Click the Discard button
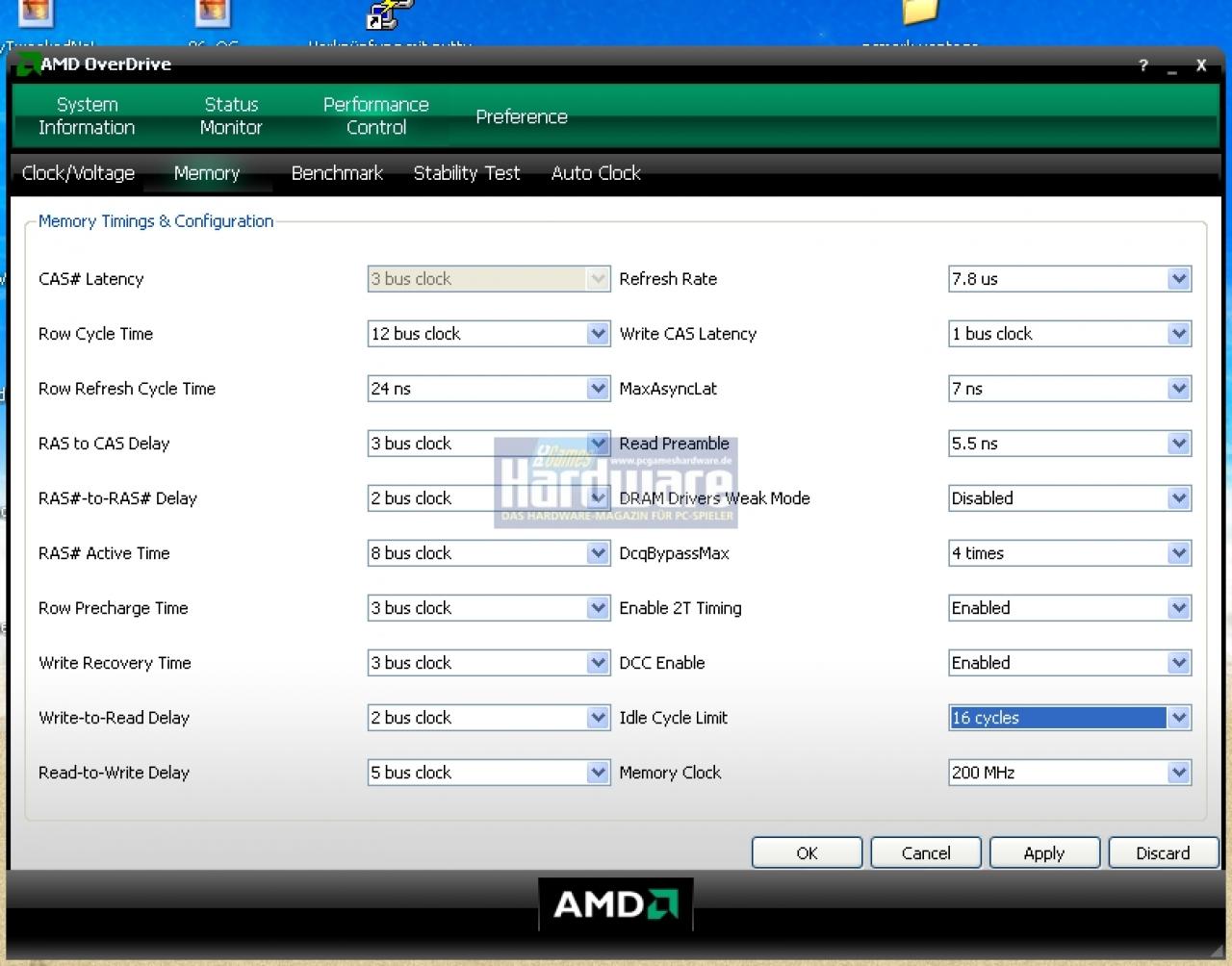 1163,853
